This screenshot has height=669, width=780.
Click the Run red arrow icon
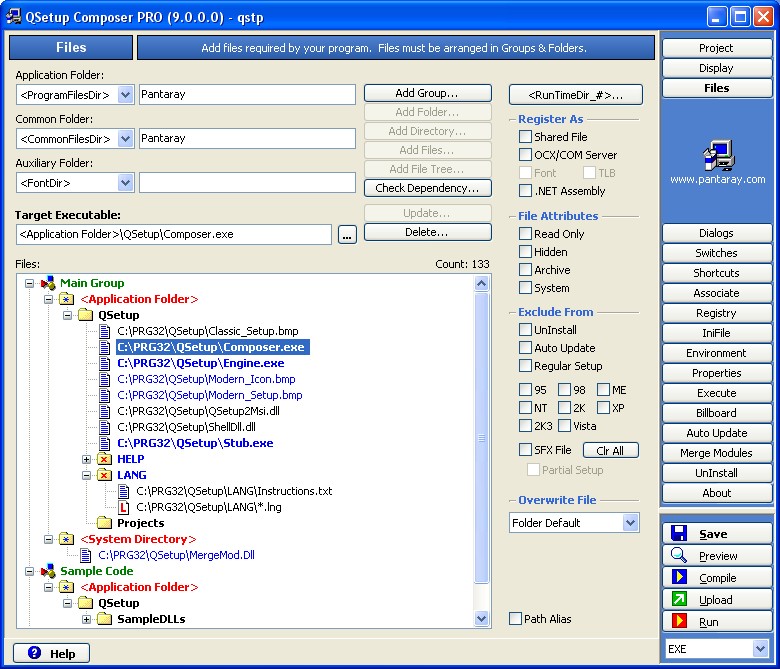pyautogui.click(x=679, y=621)
